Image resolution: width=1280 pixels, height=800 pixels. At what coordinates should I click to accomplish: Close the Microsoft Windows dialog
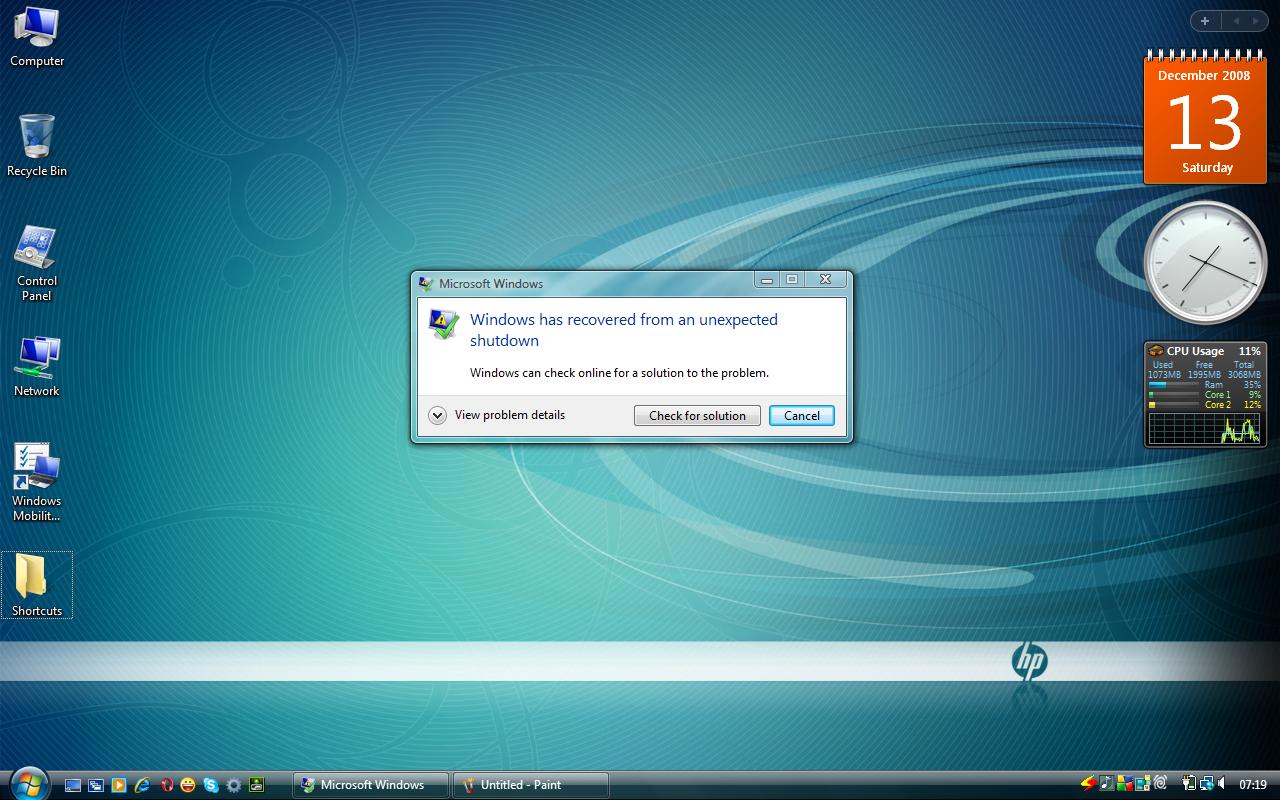pyautogui.click(x=825, y=280)
